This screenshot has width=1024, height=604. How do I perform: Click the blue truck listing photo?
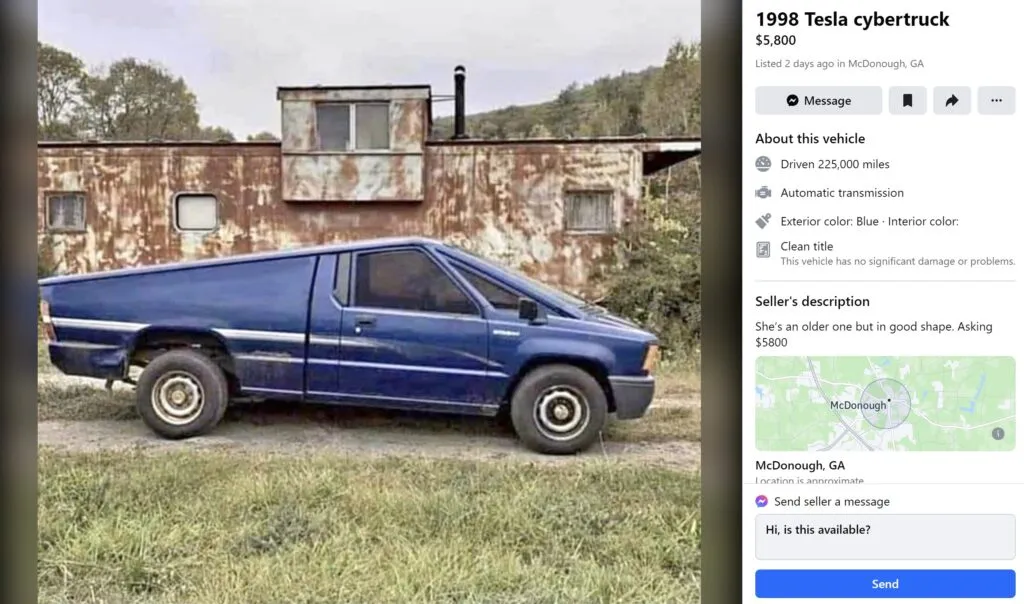369,302
